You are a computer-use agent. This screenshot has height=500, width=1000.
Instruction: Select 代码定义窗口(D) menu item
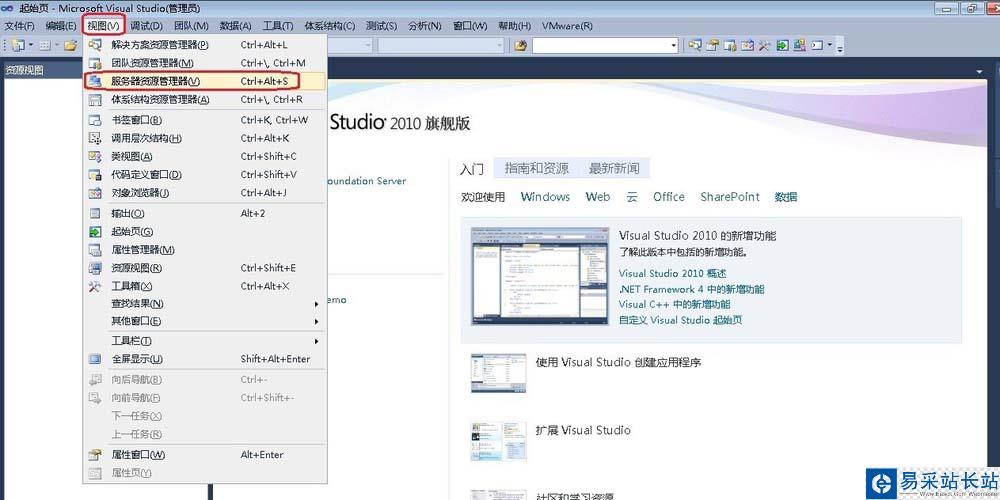[x=205, y=175]
